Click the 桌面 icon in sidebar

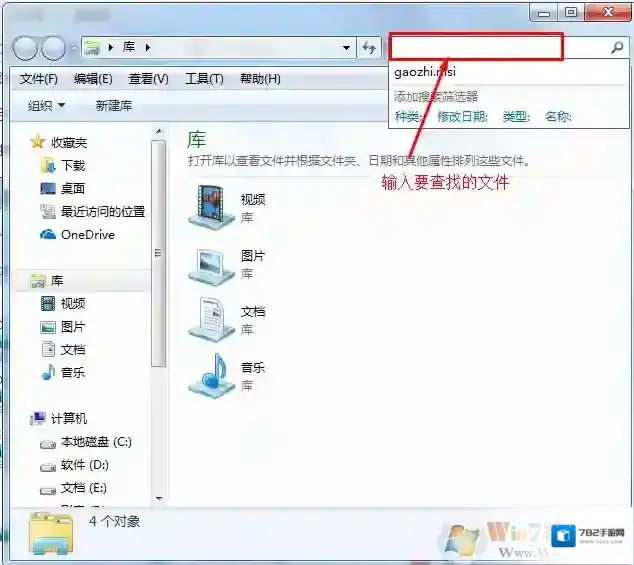(48, 188)
